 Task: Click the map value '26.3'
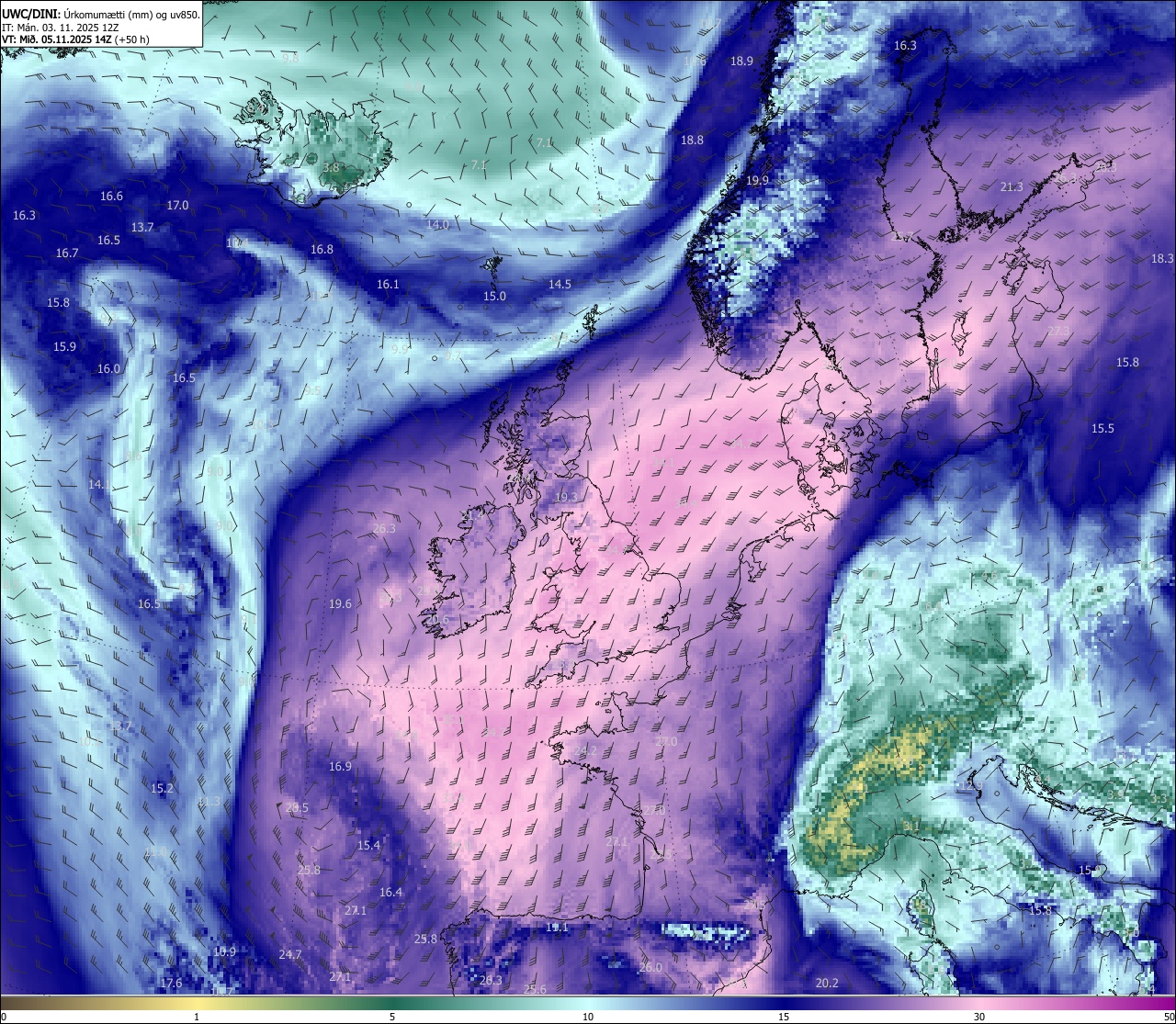pyautogui.click(x=384, y=528)
